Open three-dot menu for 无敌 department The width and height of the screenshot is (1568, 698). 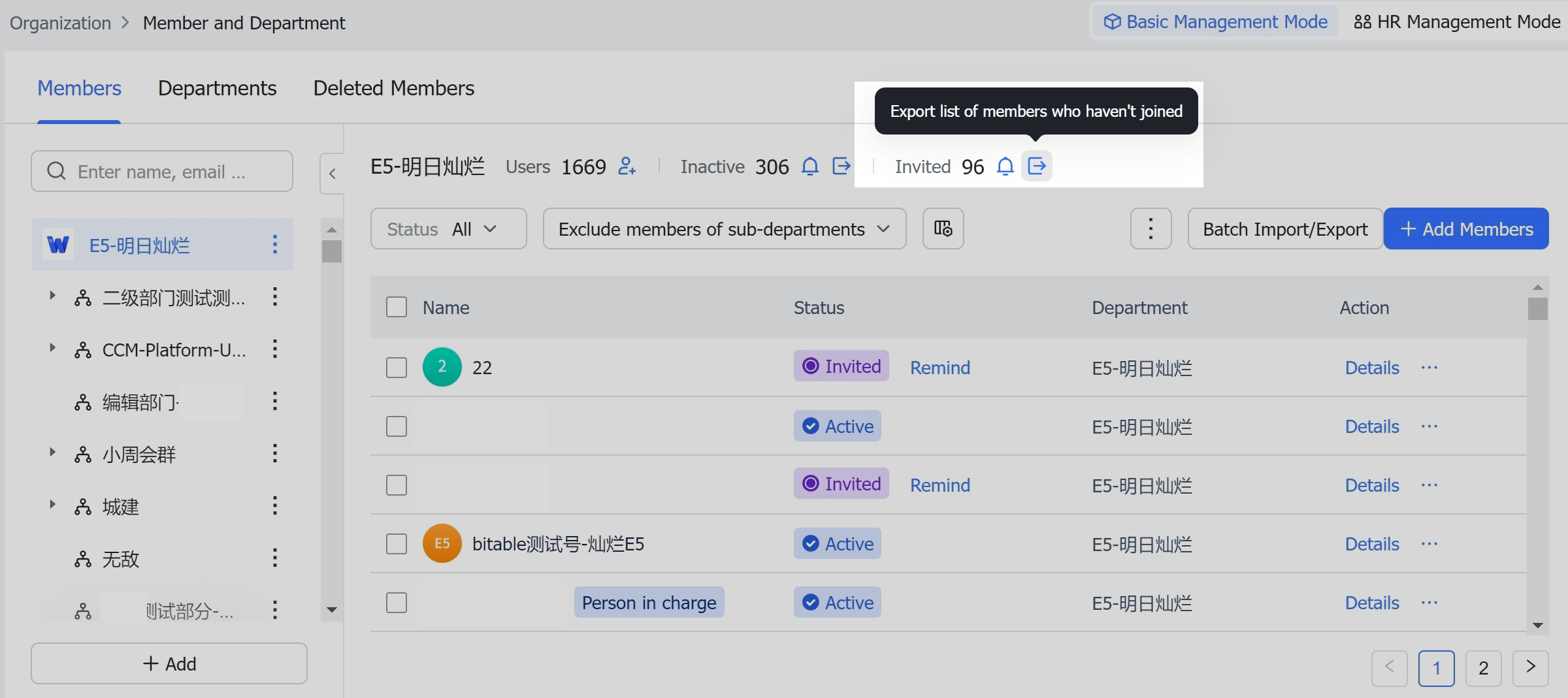[x=275, y=558]
